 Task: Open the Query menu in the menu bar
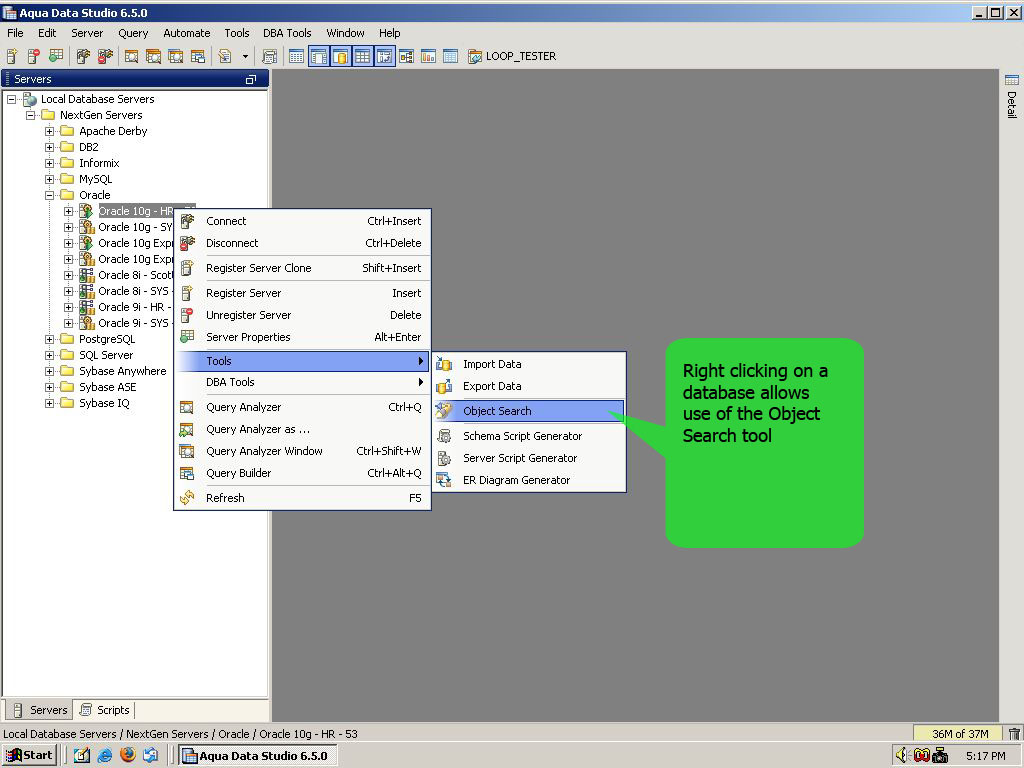[x=133, y=33]
